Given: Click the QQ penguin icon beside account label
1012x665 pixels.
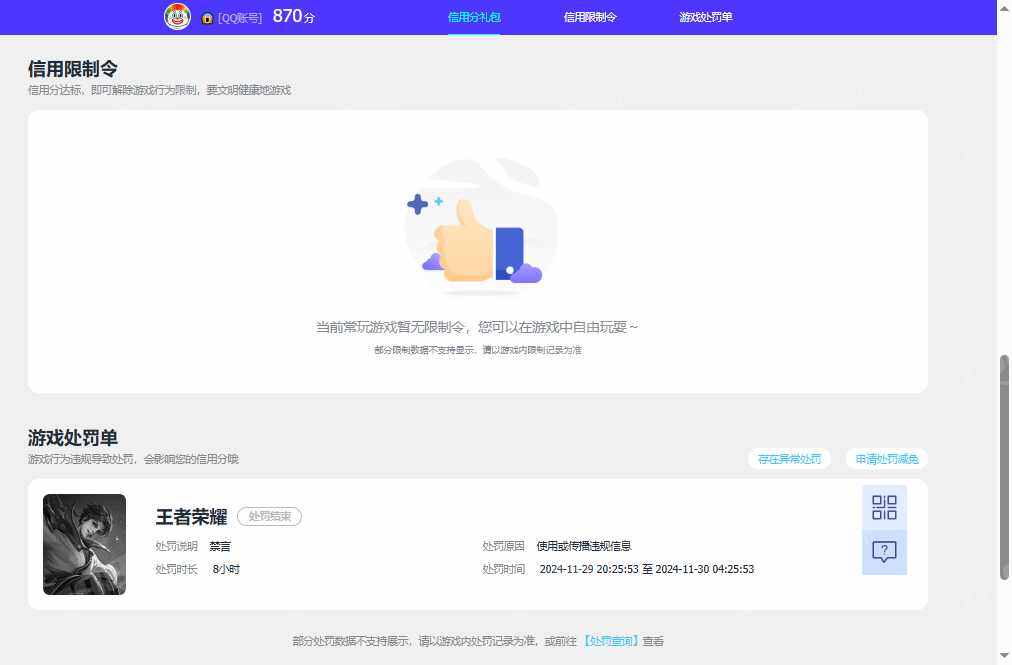Looking at the screenshot, I should 207,18.
